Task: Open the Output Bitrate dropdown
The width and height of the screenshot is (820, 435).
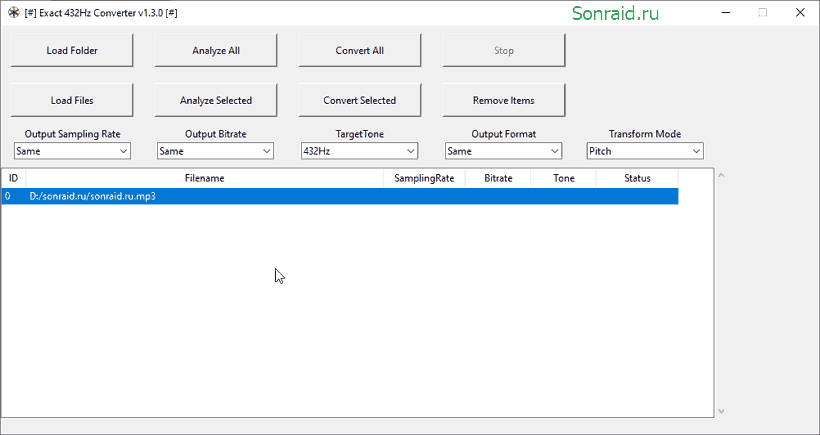Action: coord(215,151)
